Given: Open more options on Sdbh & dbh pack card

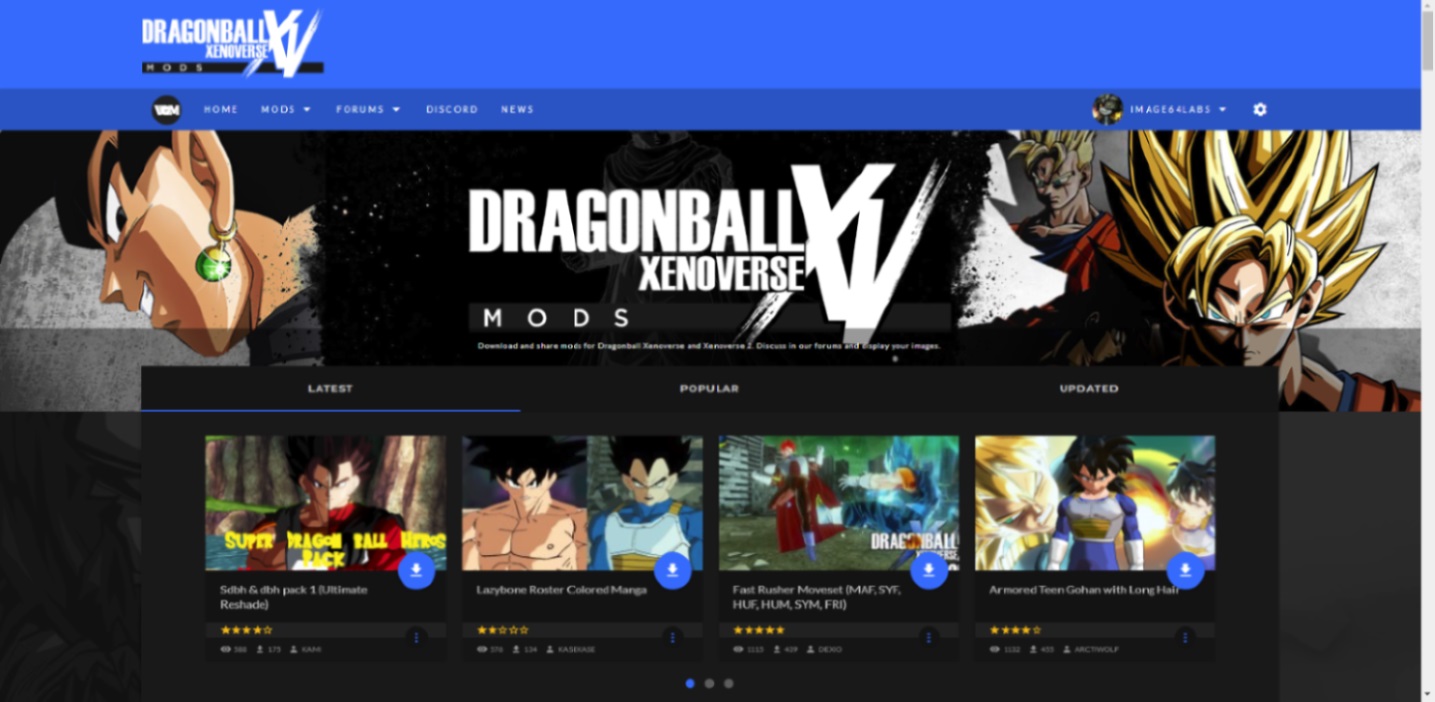Looking at the screenshot, I should (416, 637).
